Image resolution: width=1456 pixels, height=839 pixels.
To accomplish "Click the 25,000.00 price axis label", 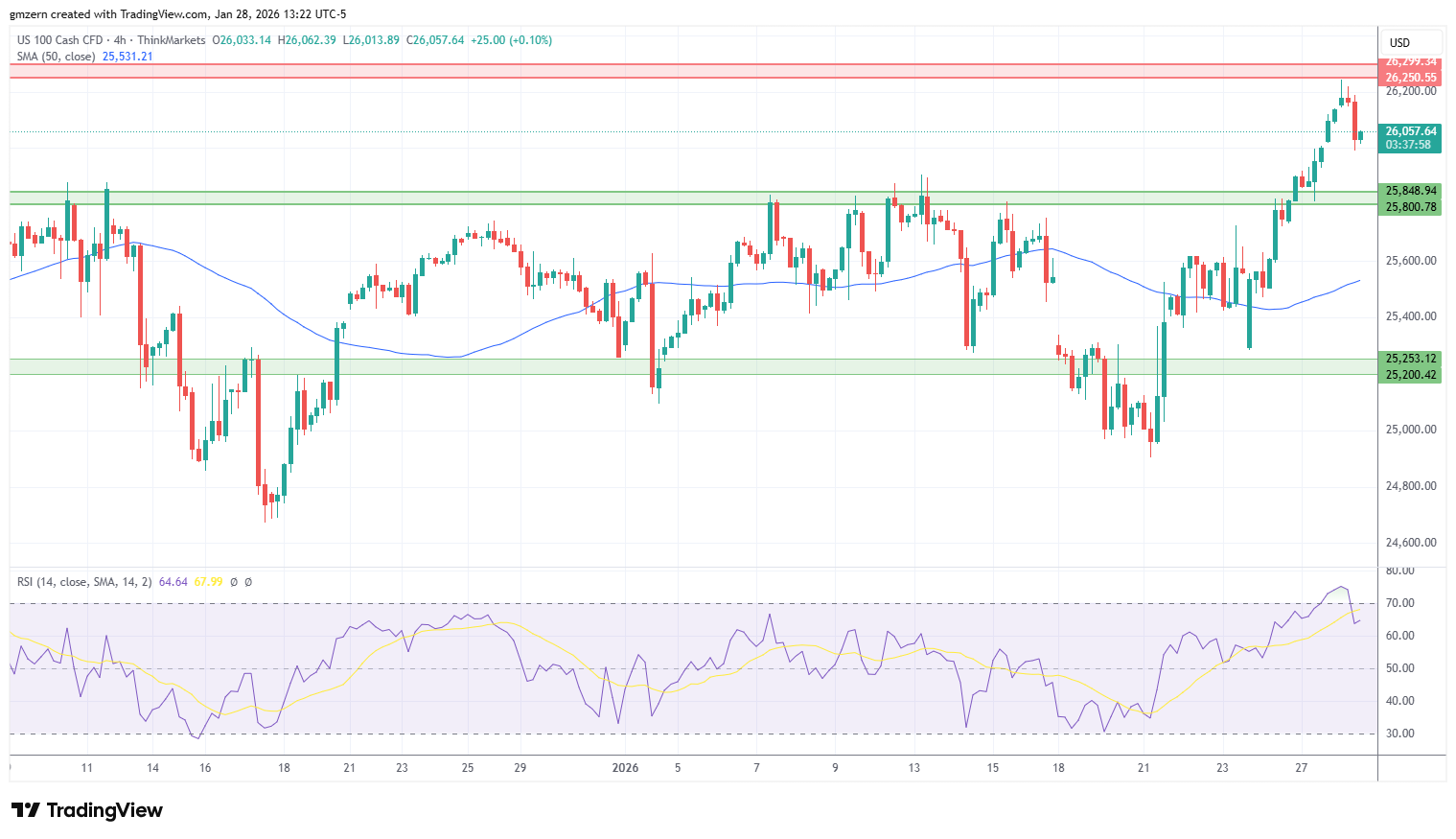I will 1411,430.
